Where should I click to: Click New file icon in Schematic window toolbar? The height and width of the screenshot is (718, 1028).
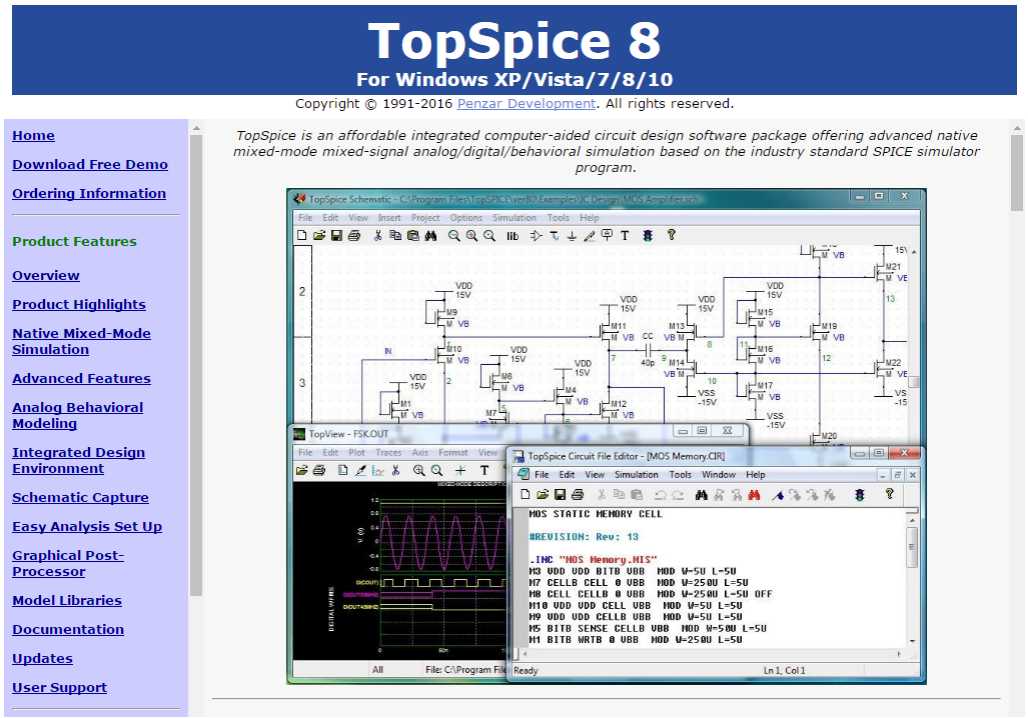point(302,235)
